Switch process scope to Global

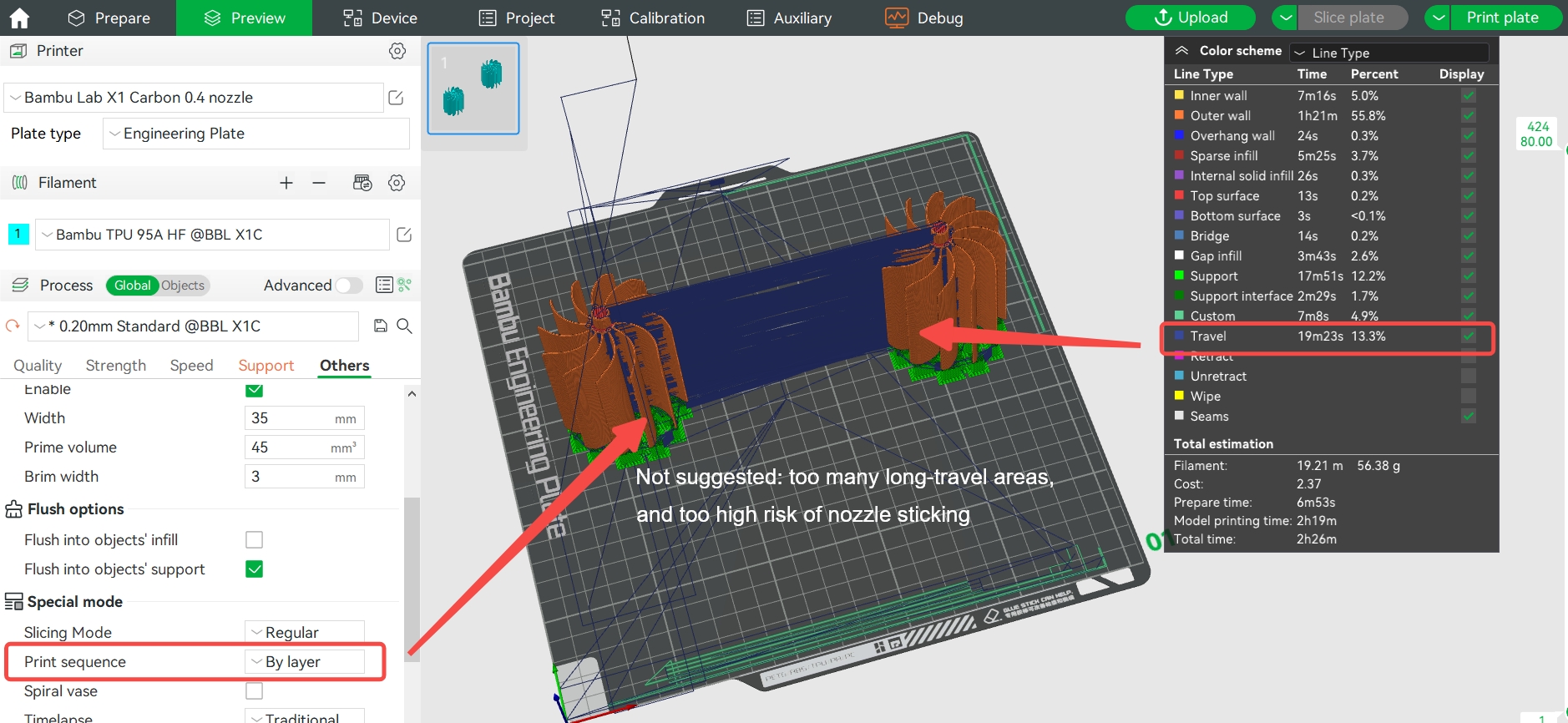[x=133, y=286]
